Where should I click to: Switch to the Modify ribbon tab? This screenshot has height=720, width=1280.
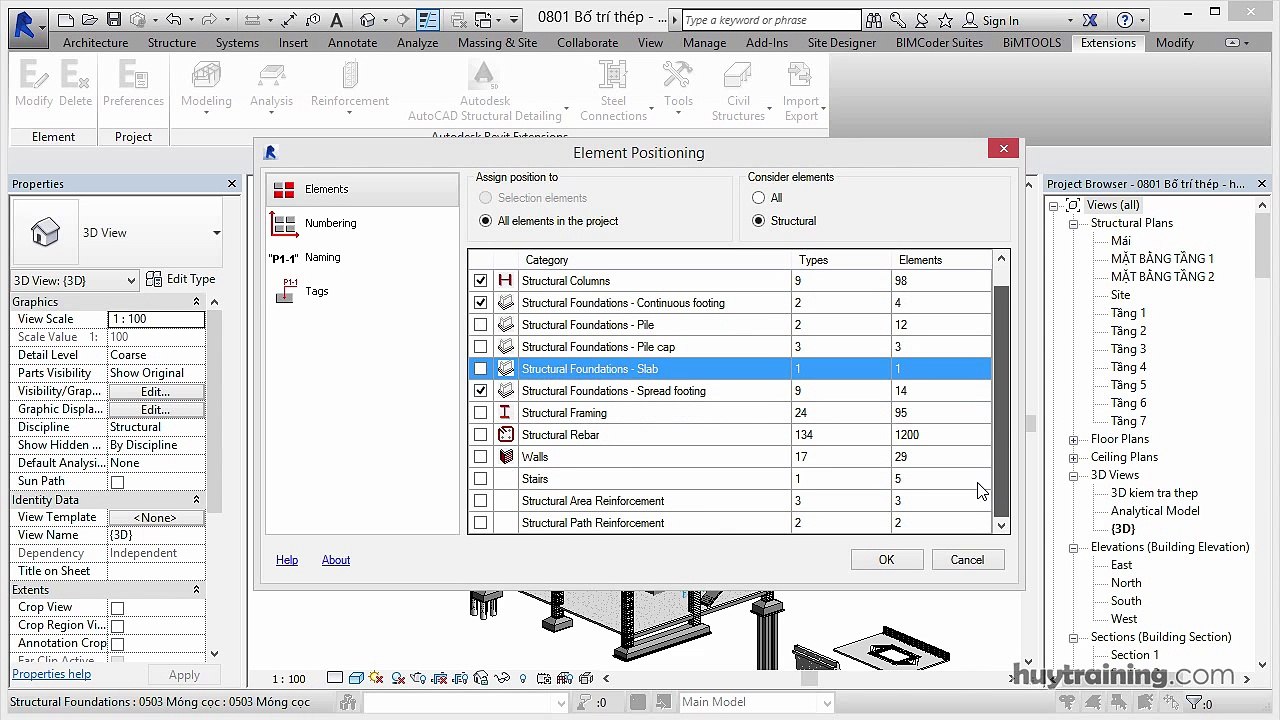1175,43
